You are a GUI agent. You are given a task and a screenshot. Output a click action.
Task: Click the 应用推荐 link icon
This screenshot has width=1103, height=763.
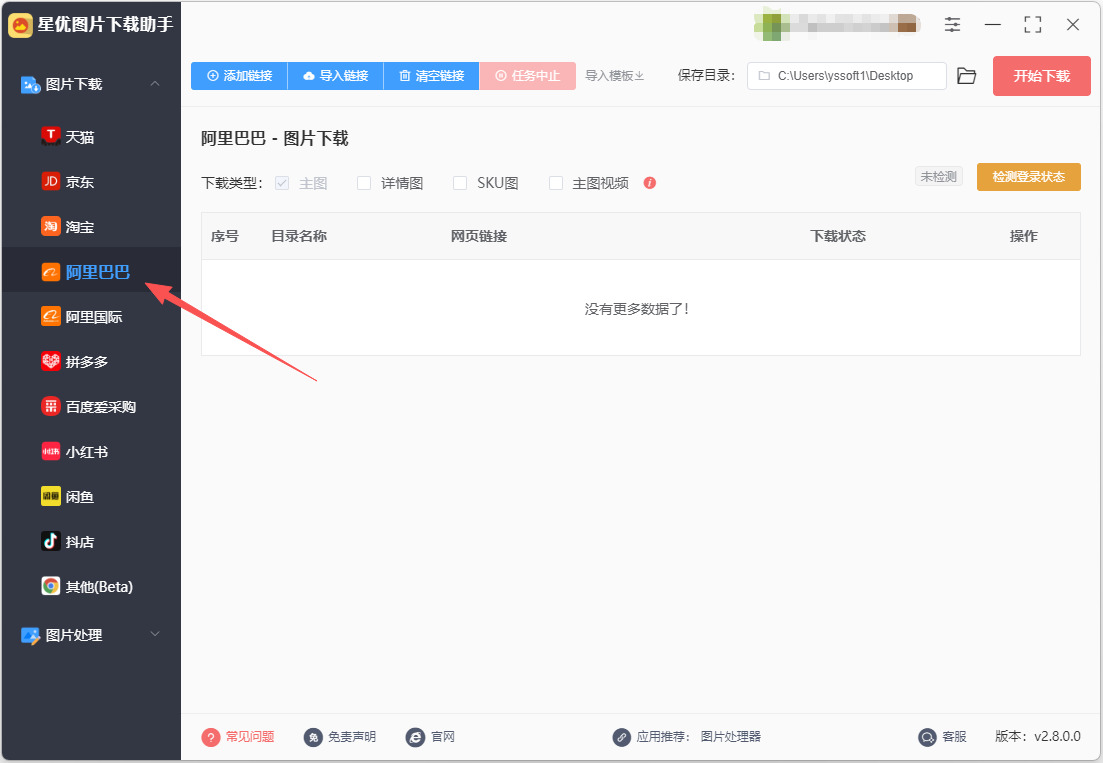tap(621, 737)
